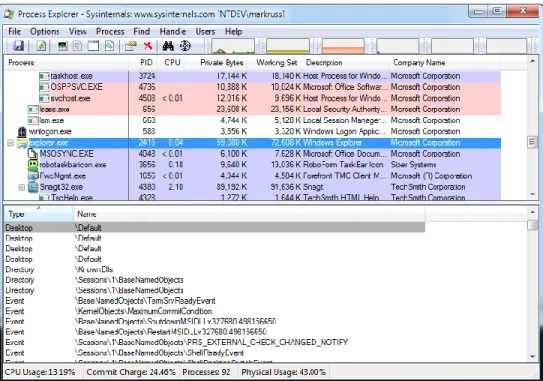Open the Handle menu
Viewport: 543px width, 381px height.
[x=173, y=32]
